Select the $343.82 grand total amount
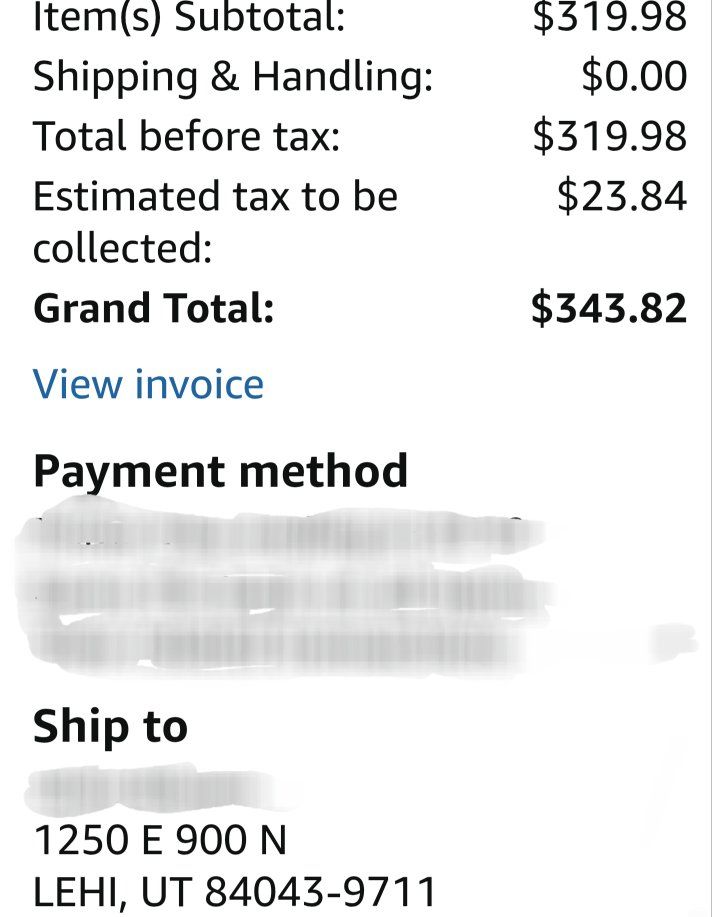The image size is (712, 917). click(609, 308)
